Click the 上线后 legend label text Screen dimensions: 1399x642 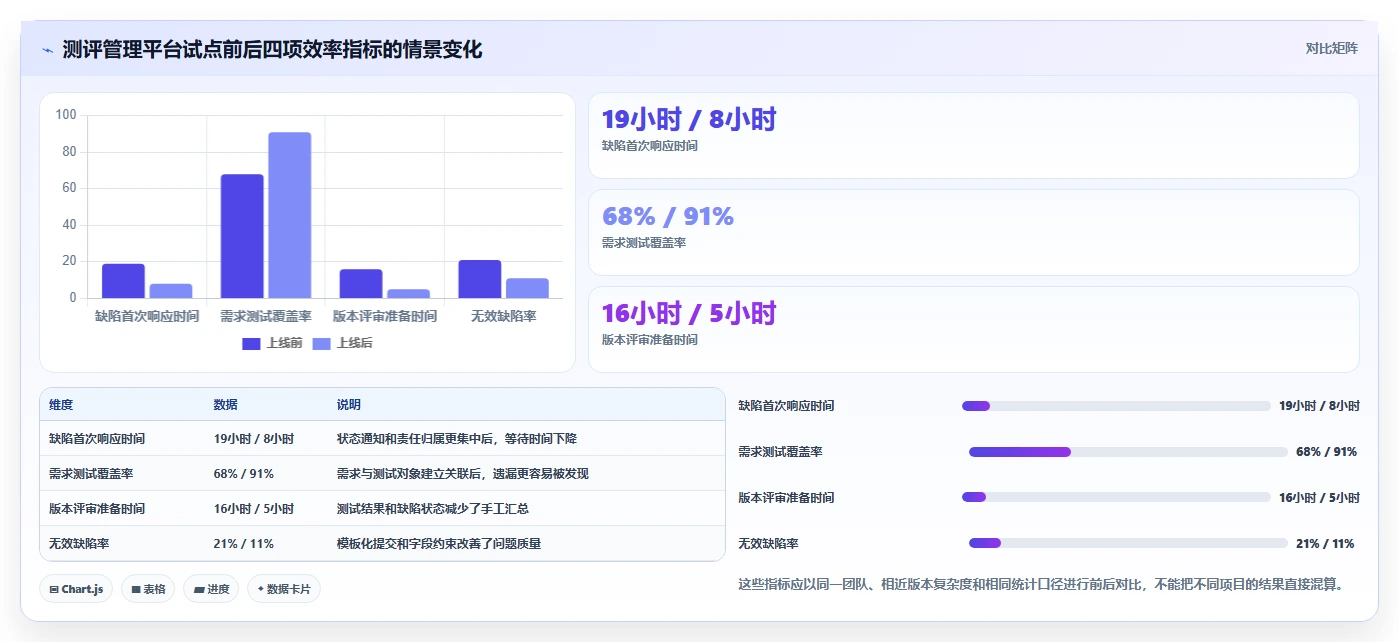(354, 343)
